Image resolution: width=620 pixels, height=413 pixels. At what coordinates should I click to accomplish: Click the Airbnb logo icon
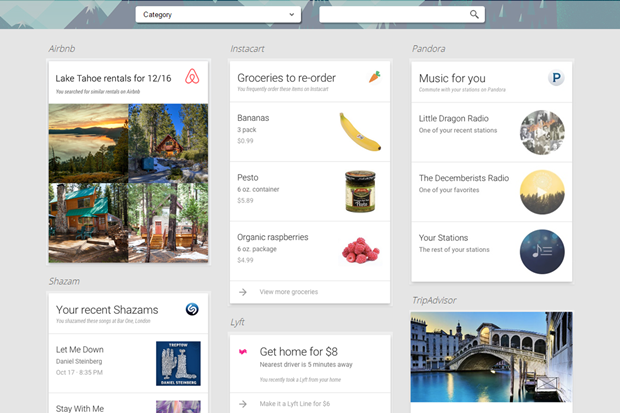(x=192, y=76)
